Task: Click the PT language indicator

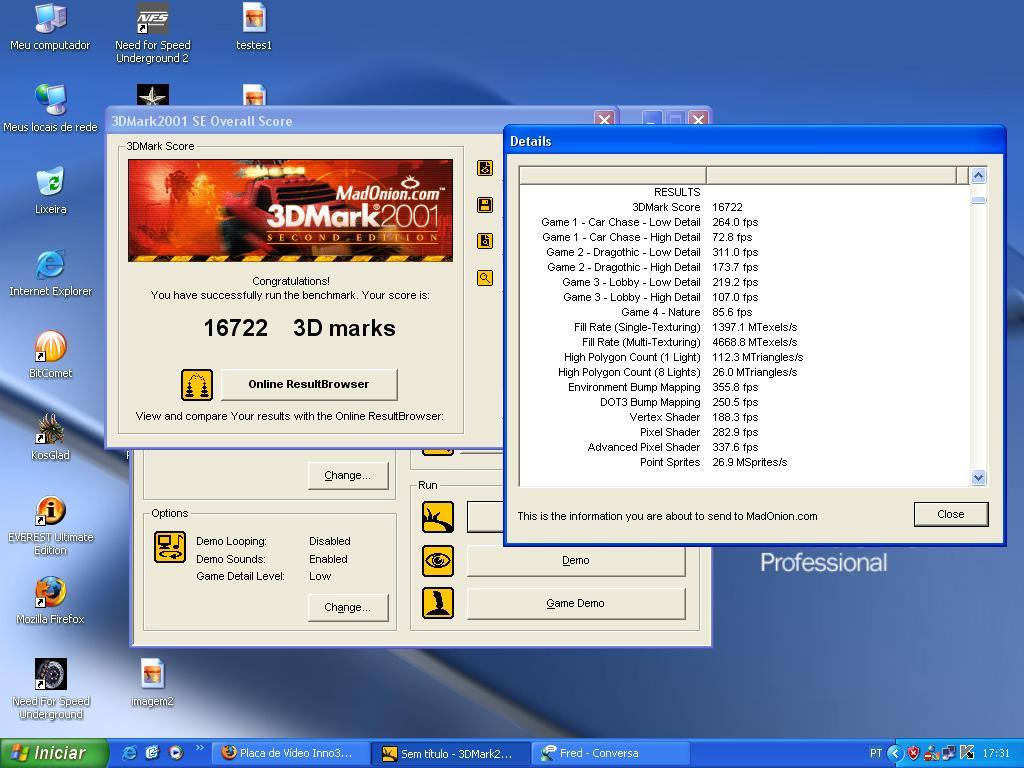Action: pyautogui.click(x=875, y=753)
